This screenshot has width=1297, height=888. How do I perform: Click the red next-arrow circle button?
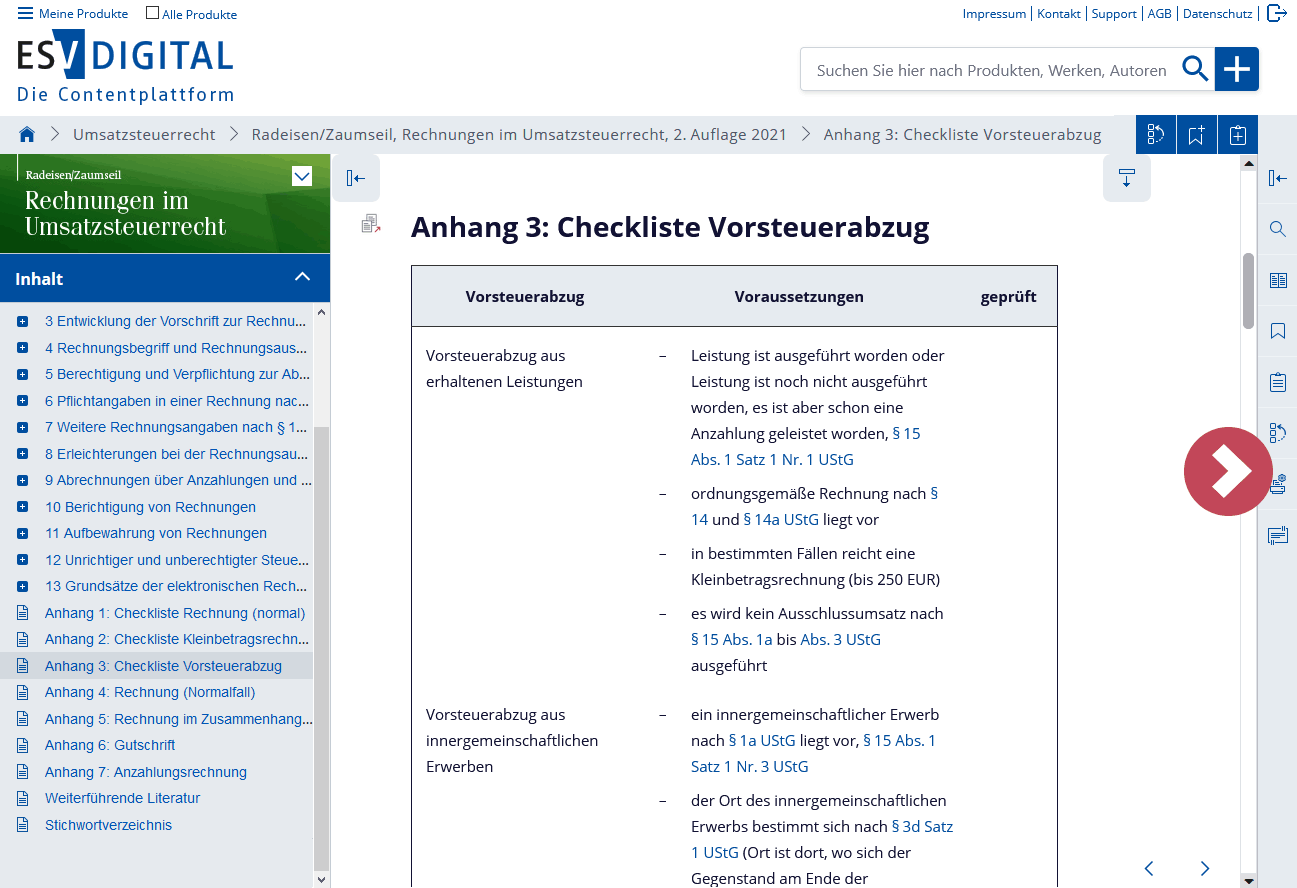[1227, 471]
